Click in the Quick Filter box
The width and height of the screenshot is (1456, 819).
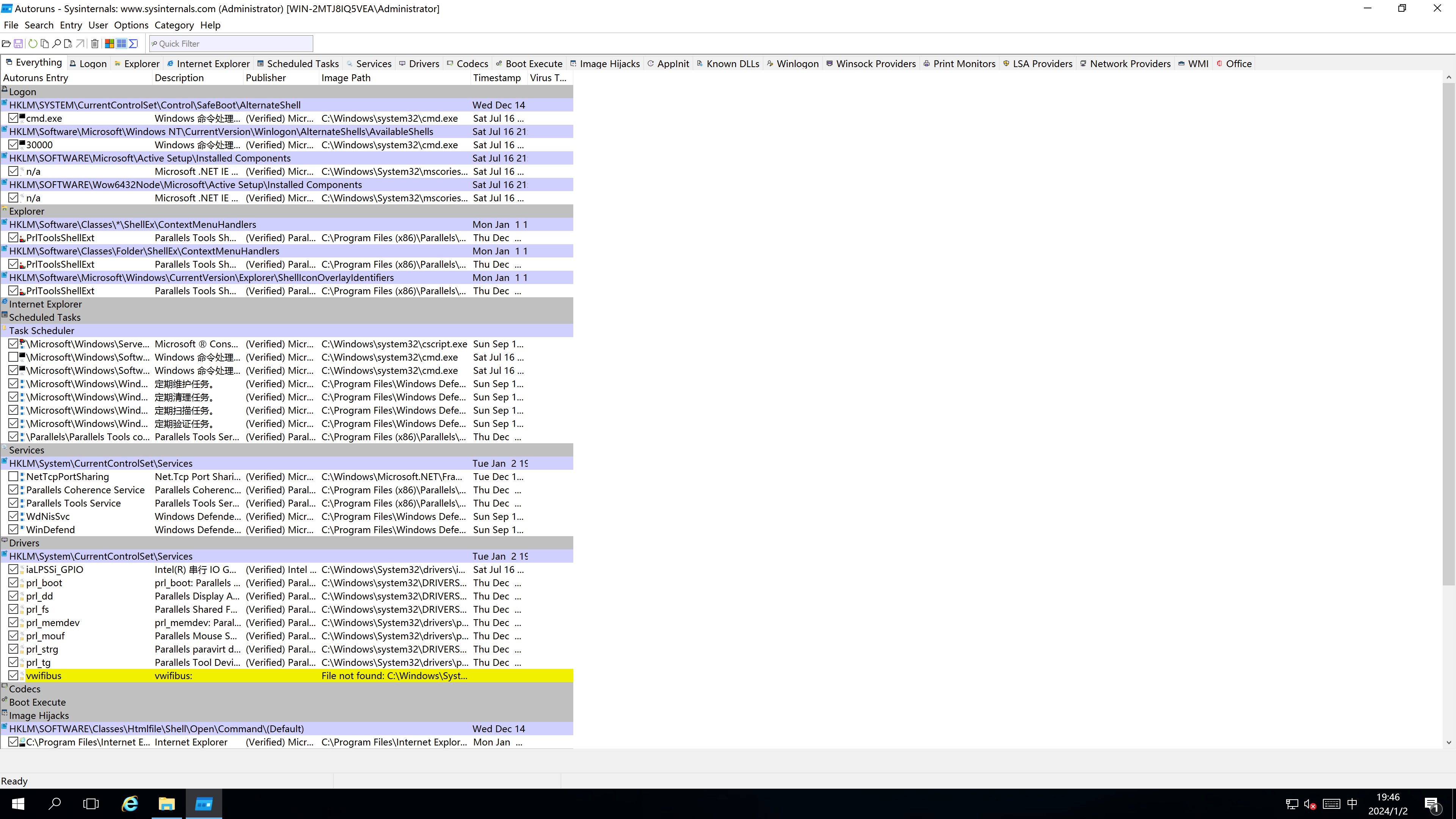click(x=231, y=44)
